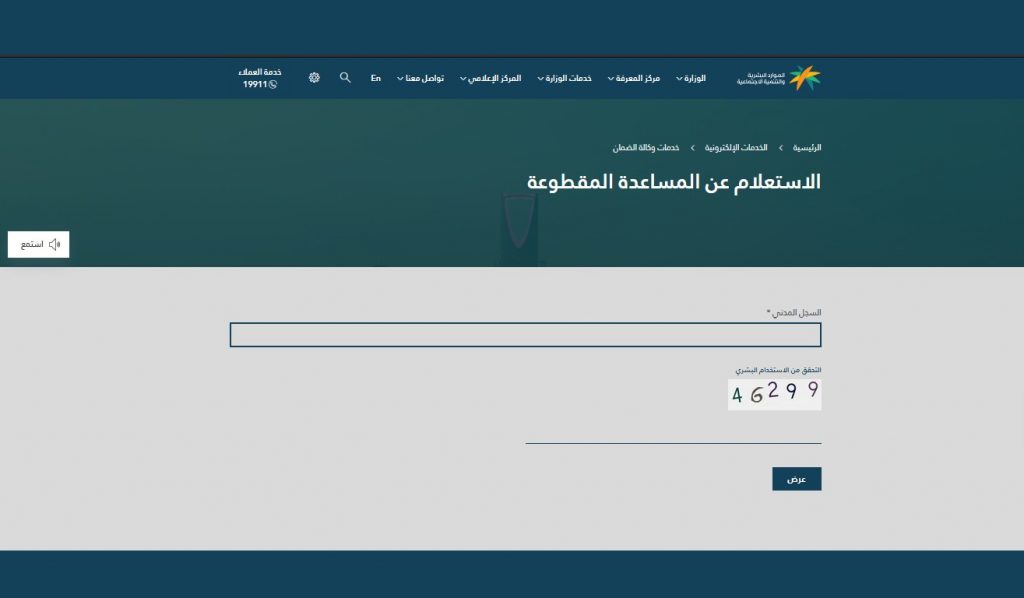Open the accessibility settings gear icon
Screen dimensions: 1024x598
314,78
